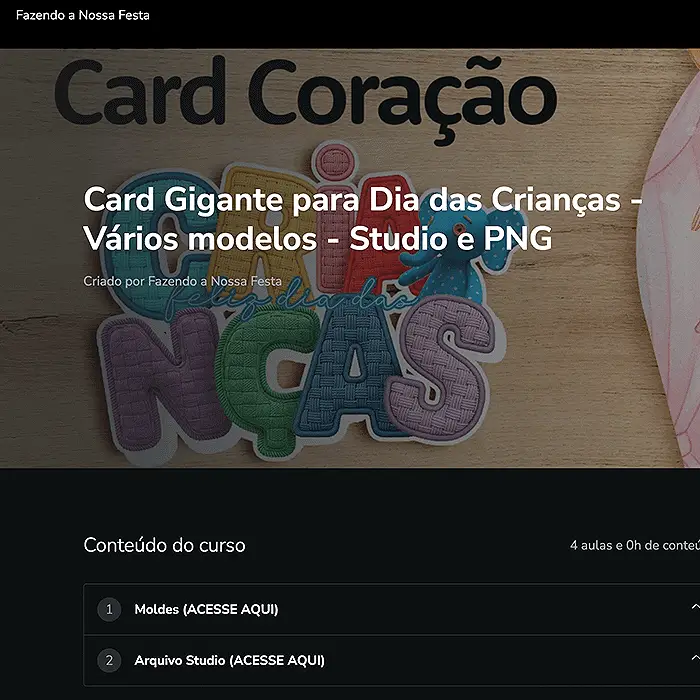
Task: Collapse the Moldes module chevron
Action: click(695, 607)
